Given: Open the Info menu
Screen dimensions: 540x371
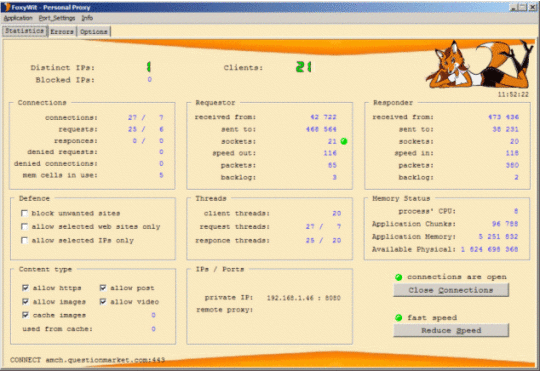Looking at the screenshot, I should pyautogui.click(x=87, y=18).
